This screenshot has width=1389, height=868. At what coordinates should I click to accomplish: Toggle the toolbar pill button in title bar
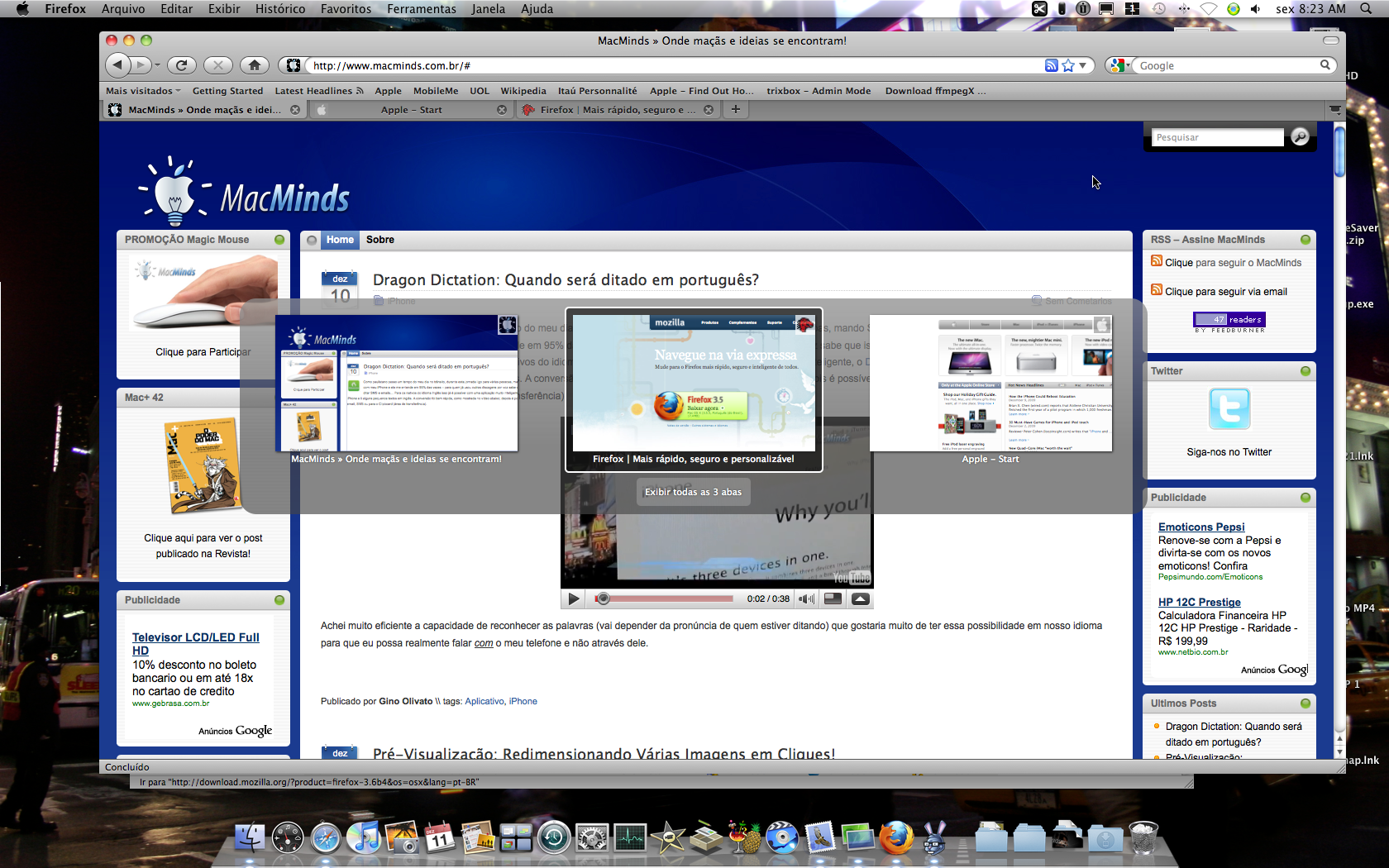(x=1330, y=41)
